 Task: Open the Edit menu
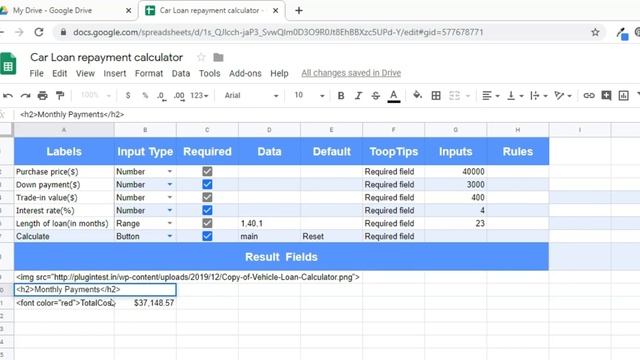point(60,73)
